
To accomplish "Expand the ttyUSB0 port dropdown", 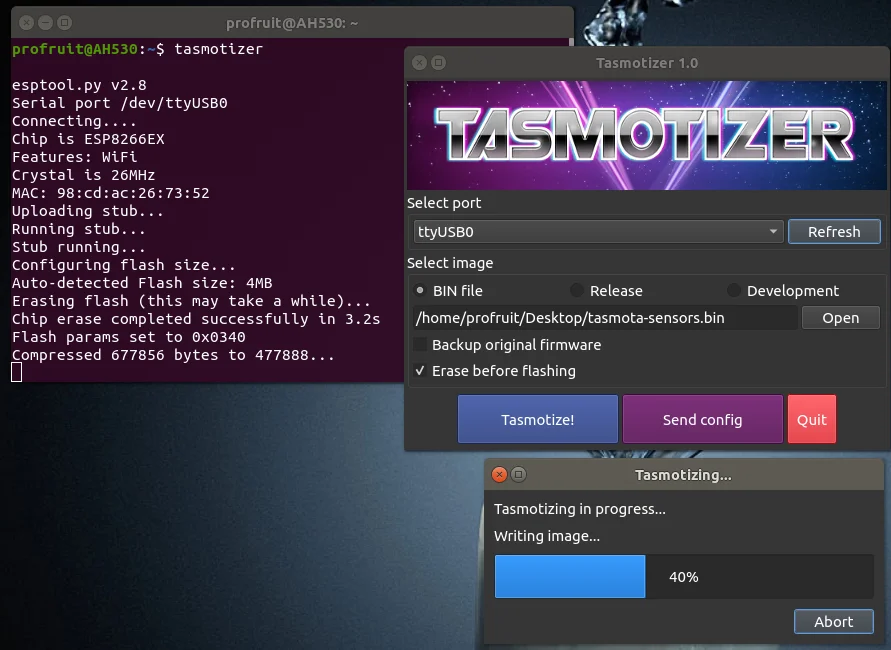I will [598, 232].
